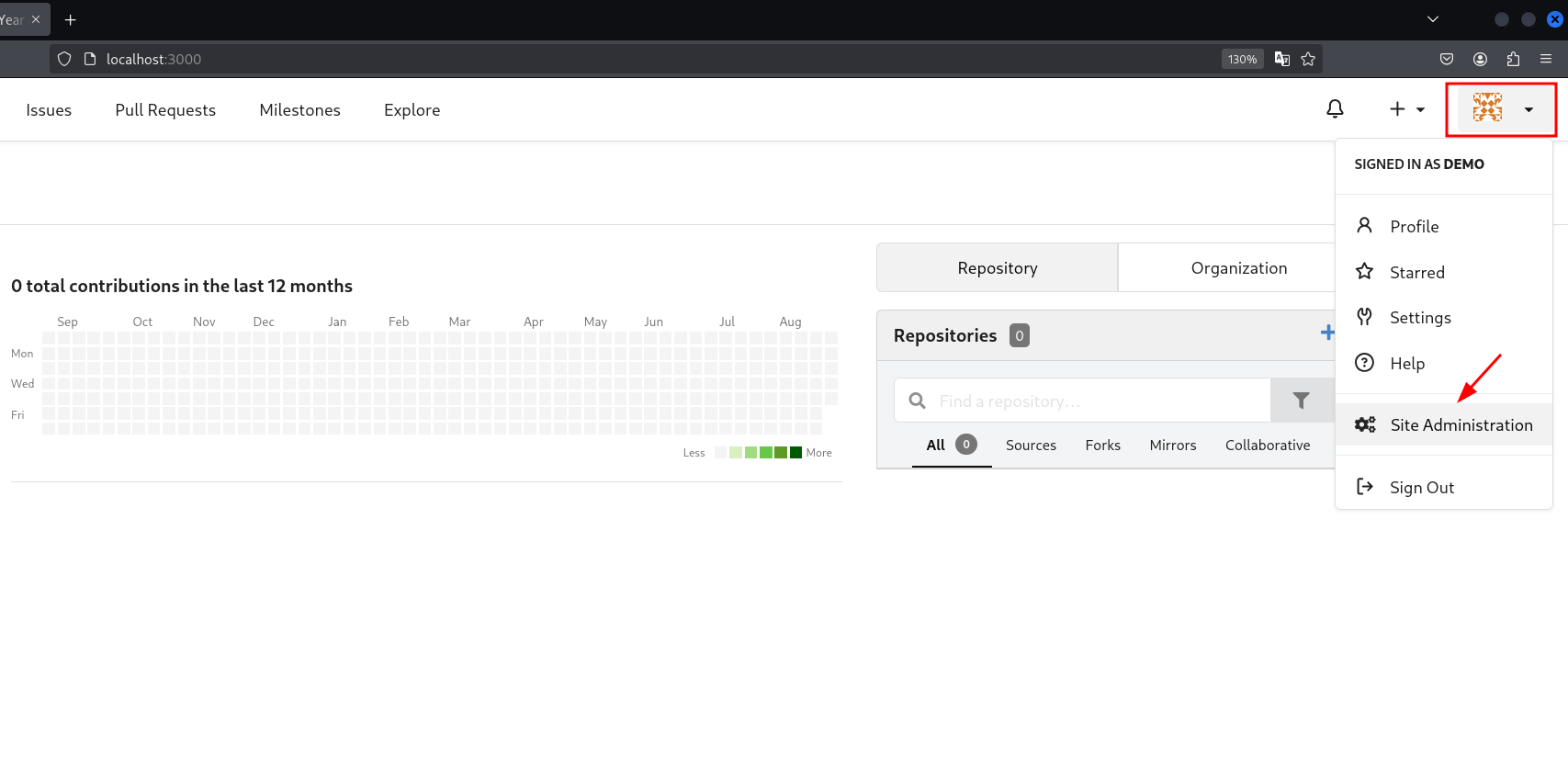
Task: Open the Explore link in navbar
Action: [x=412, y=110]
